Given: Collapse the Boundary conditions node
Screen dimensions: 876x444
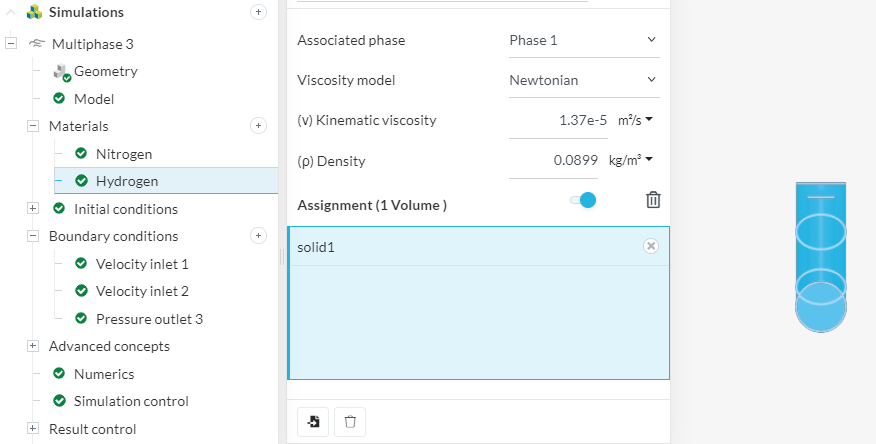Looking at the screenshot, I should pyautogui.click(x=33, y=236).
